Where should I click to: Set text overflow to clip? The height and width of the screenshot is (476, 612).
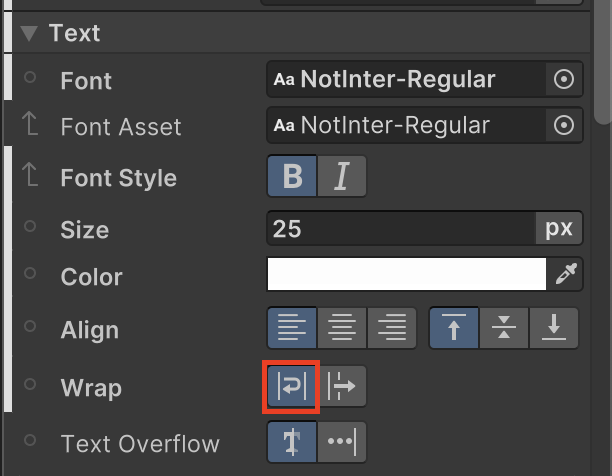point(292,443)
